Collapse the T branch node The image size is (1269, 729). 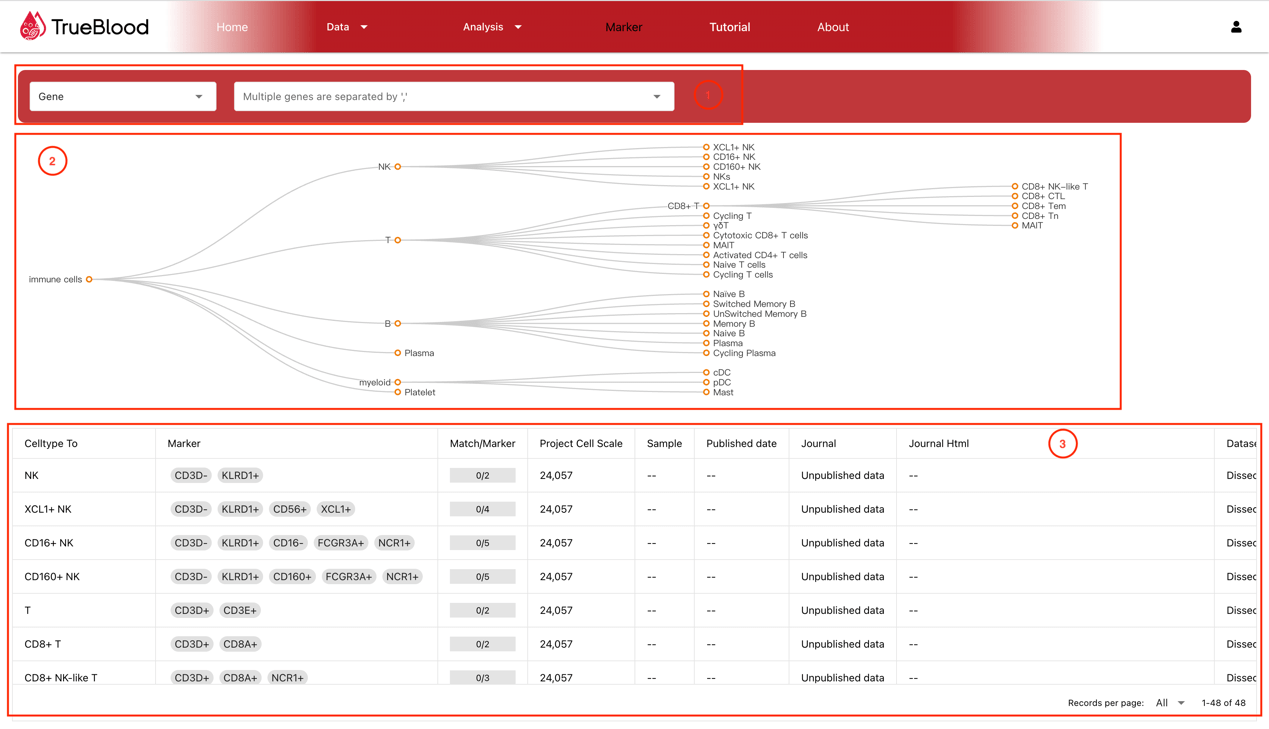398,240
